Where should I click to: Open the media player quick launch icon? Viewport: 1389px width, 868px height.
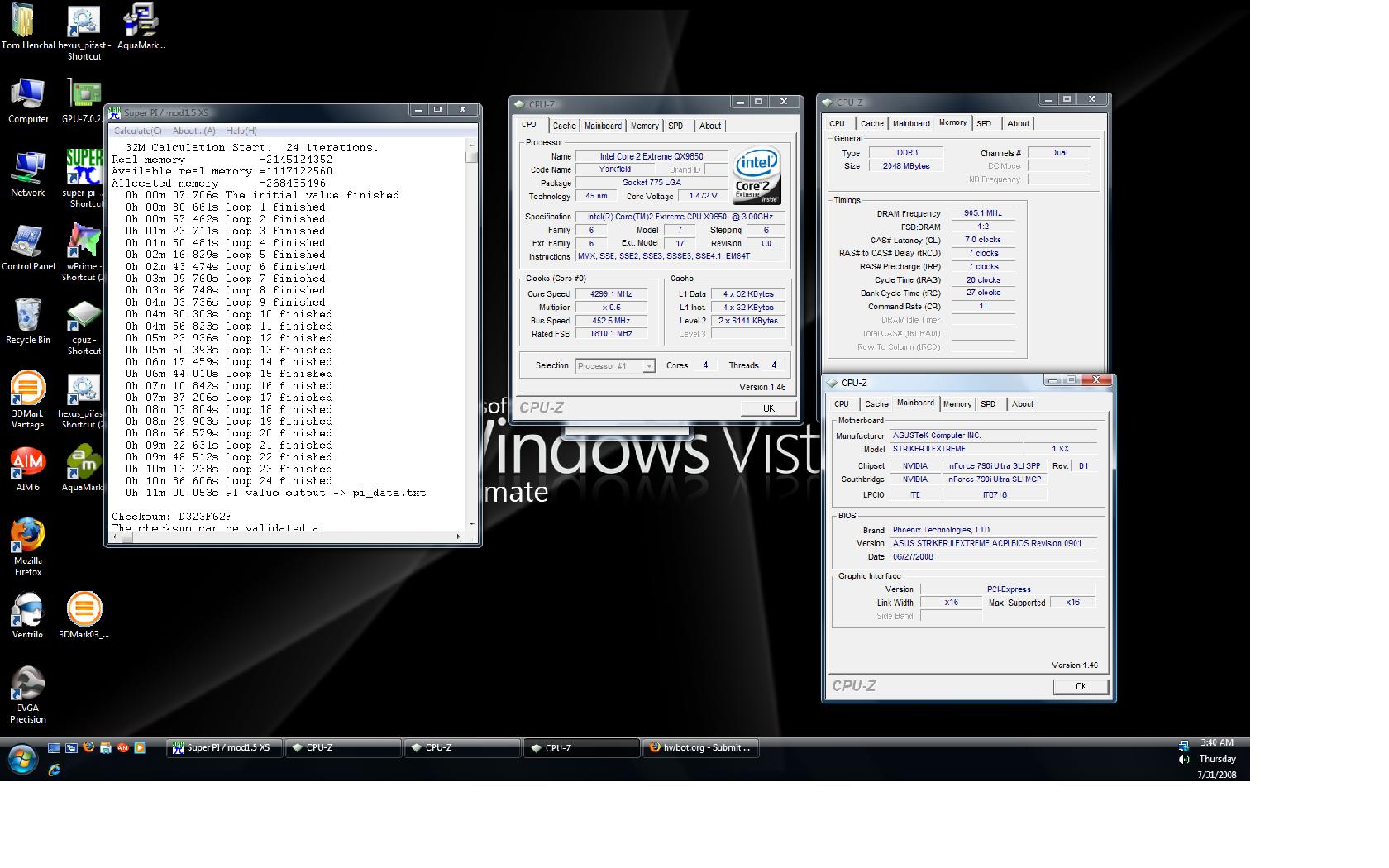tap(140, 748)
